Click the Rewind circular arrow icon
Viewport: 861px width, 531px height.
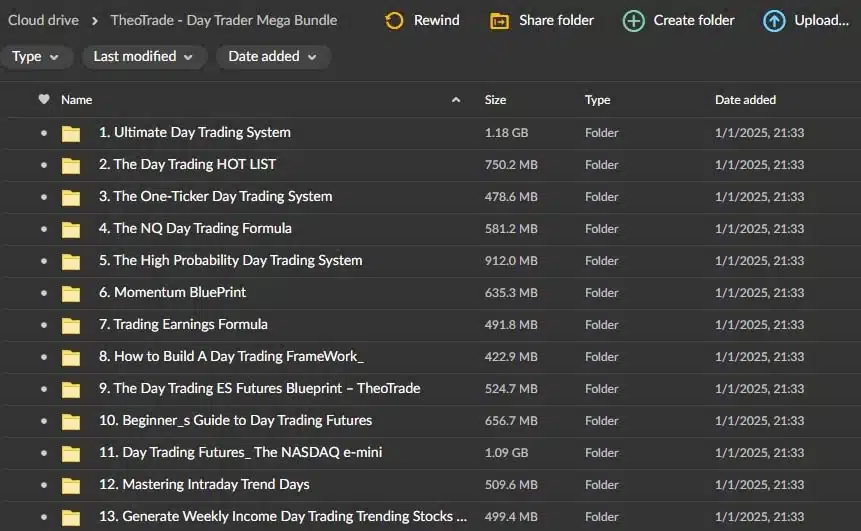tap(394, 21)
